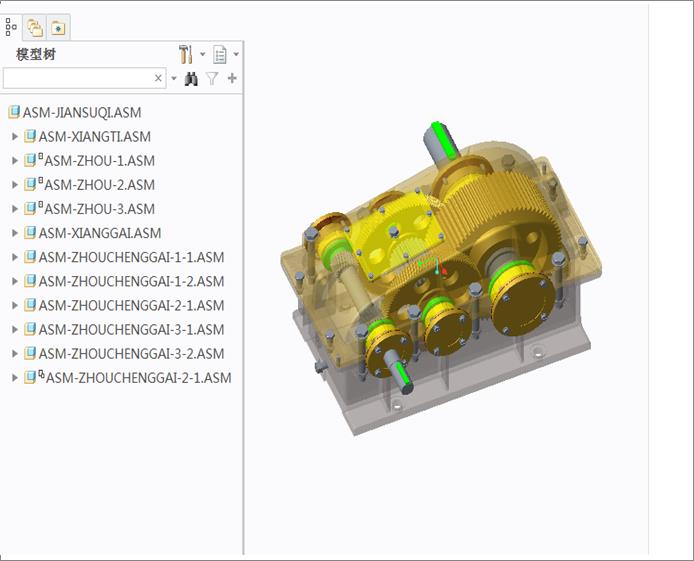Expand the ASM-XIANGGAI.ASM node
Viewport: 694px width, 561px height.
[x=15, y=233]
